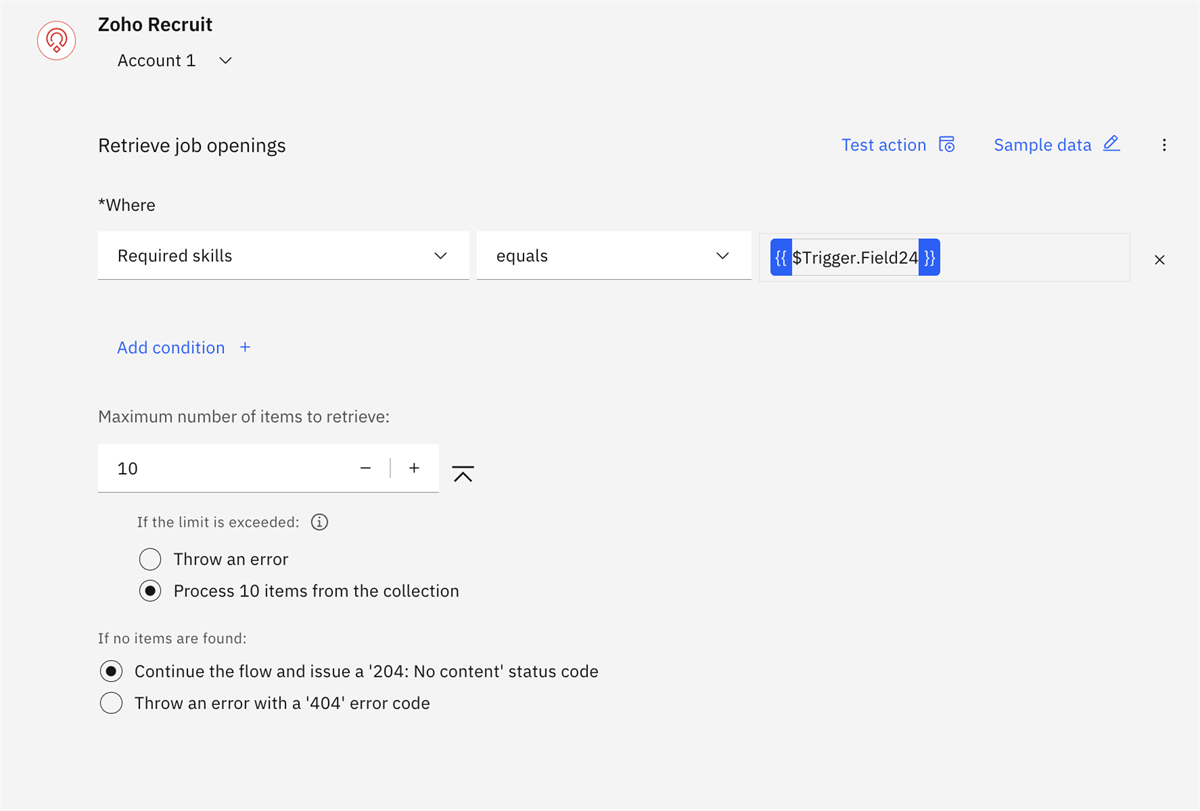Click the Add condition link

click(171, 348)
